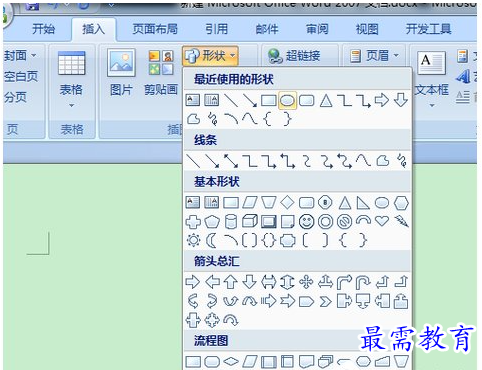Open the 剪贴画 clip art button
The width and height of the screenshot is (482, 370).
tap(161, 73)
